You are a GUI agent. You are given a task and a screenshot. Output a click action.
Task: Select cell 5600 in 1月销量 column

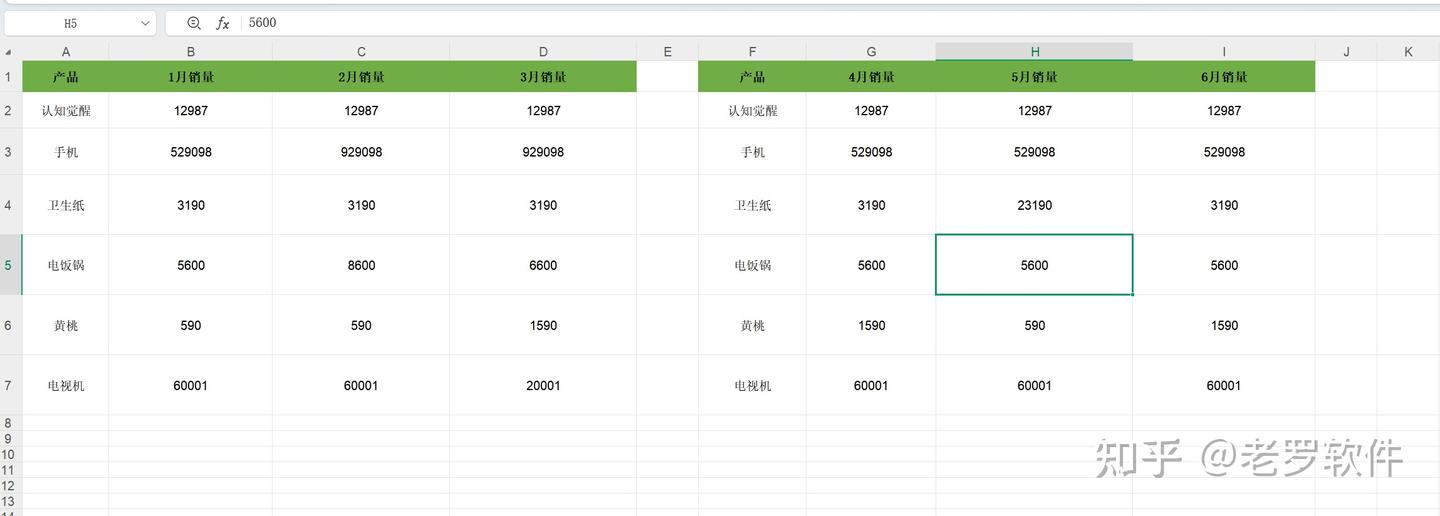[x=191, y=265]
